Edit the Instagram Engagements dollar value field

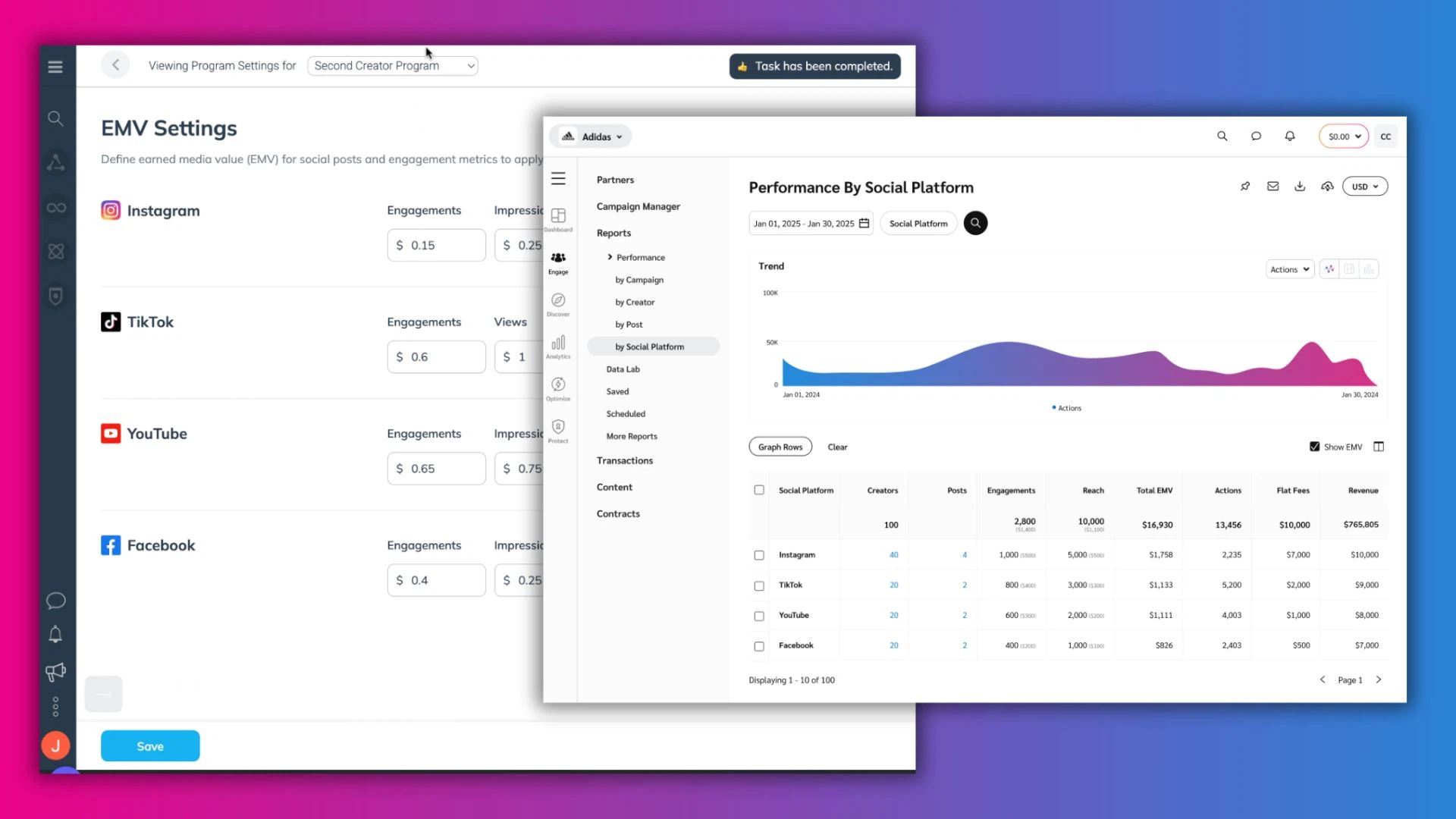[435, 245]
